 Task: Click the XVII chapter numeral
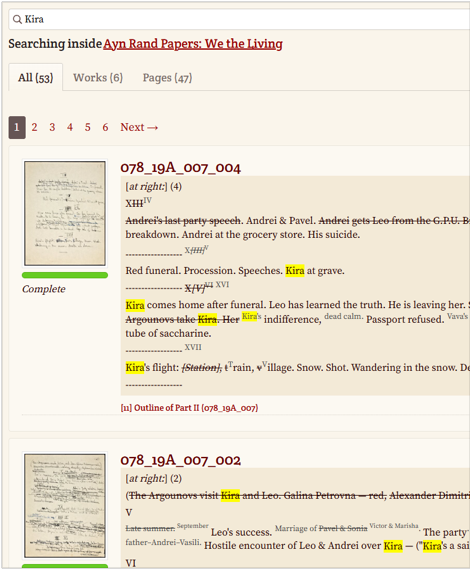pos(193,347)
